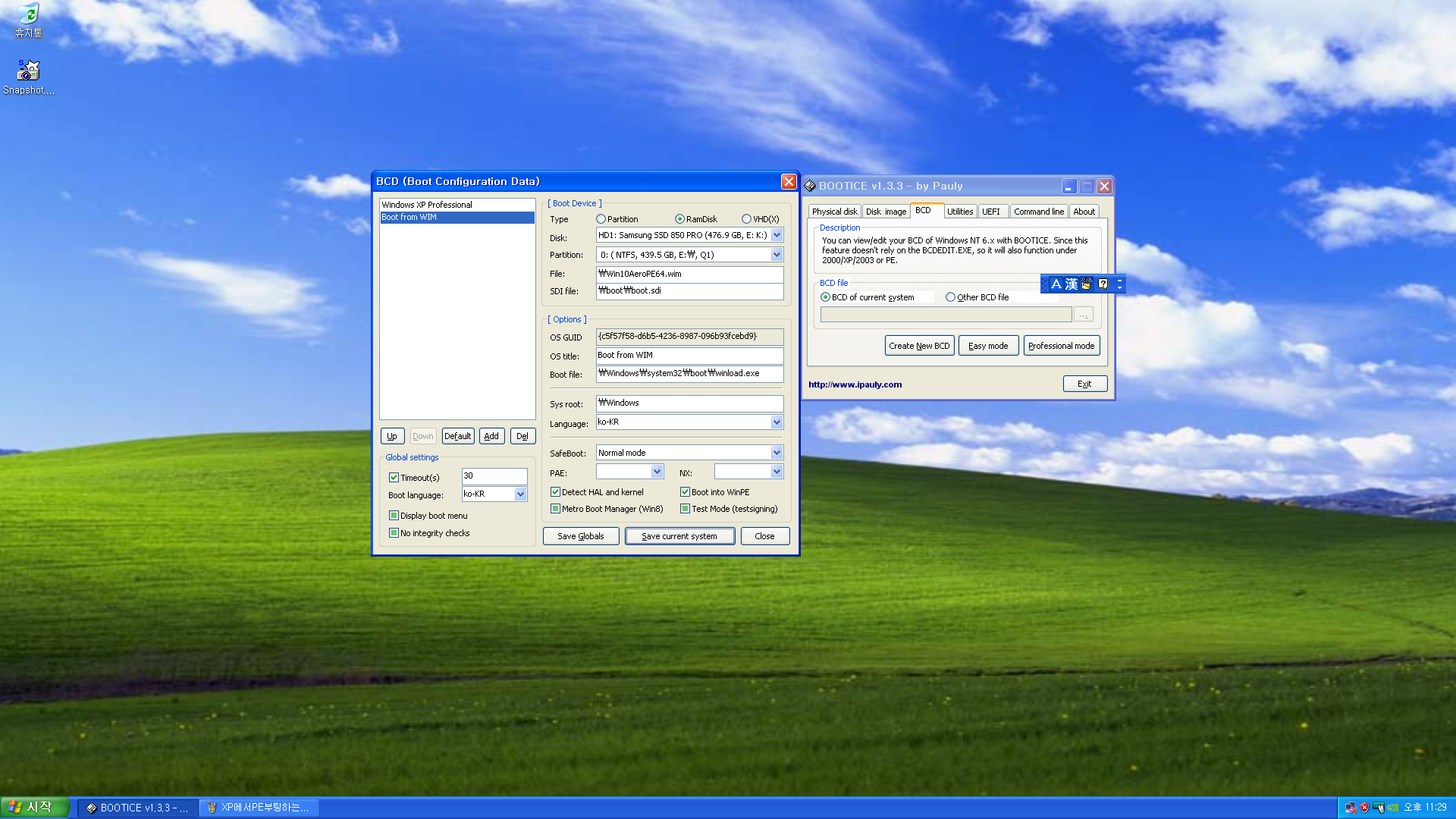This screenshot has width=1456, height=819.
Task: Click the browse '...' button for BCD file
Action: pos(1083,314)
